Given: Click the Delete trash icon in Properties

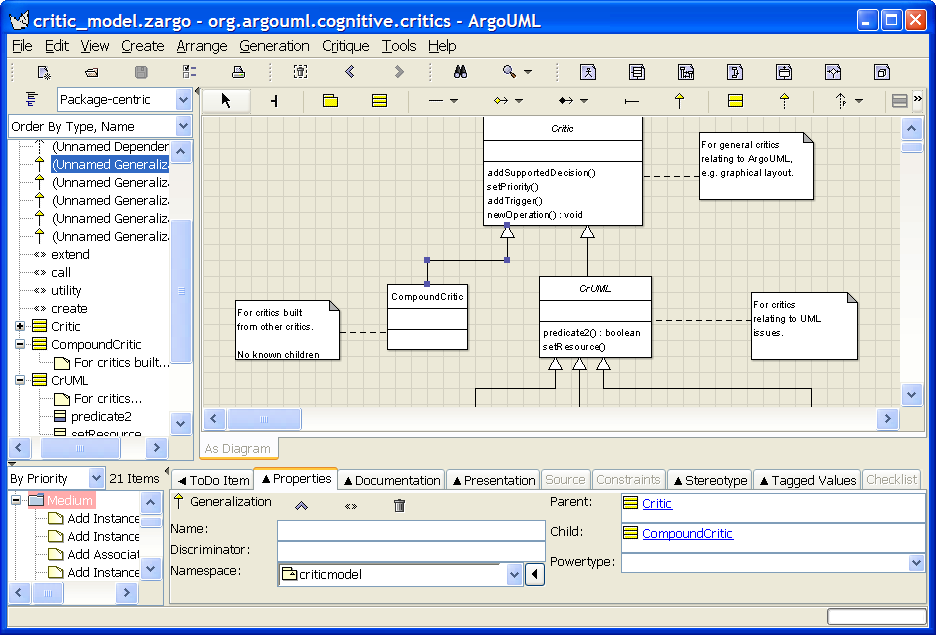Looking at the screenshot, I should pyautogui.click(x=400, y=506).
